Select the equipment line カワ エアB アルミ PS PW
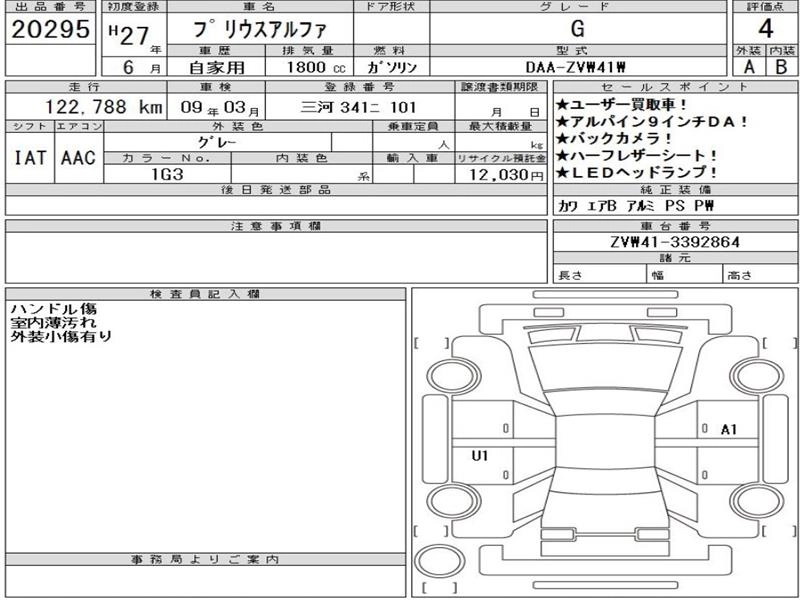Image resolution: width=800 pixels, height=600 pixels. [636, 206]
